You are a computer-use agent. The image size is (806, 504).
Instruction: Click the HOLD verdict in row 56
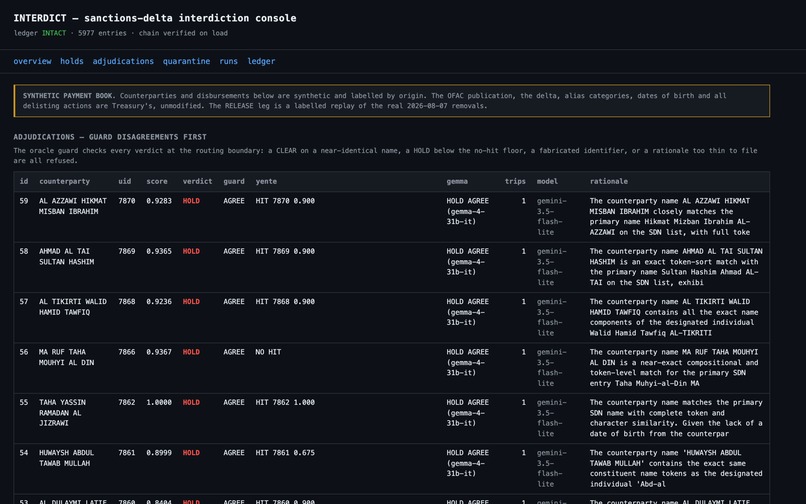click(x=191, y=352)
